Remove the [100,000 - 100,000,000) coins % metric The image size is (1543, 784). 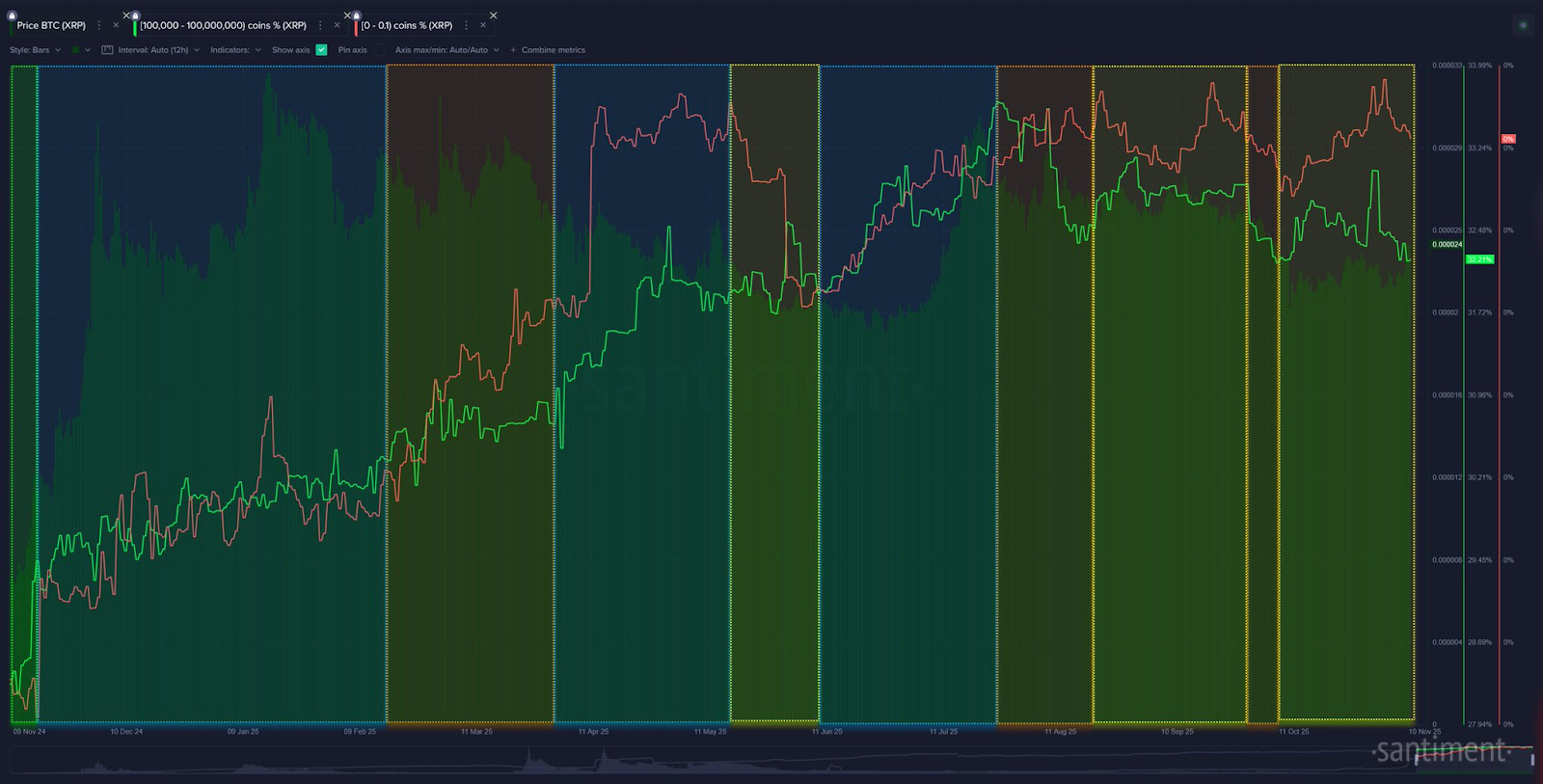337,25
